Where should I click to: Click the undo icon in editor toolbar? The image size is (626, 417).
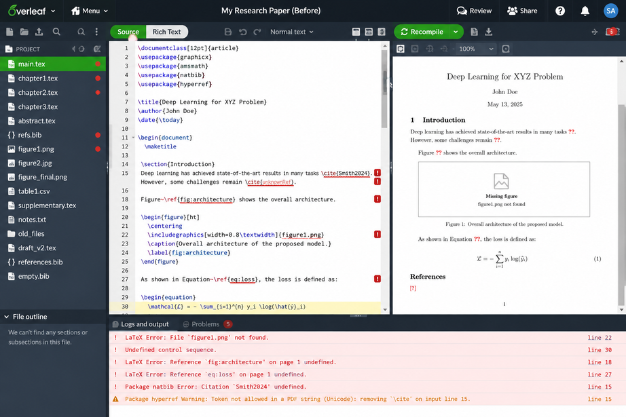[243, 32]
